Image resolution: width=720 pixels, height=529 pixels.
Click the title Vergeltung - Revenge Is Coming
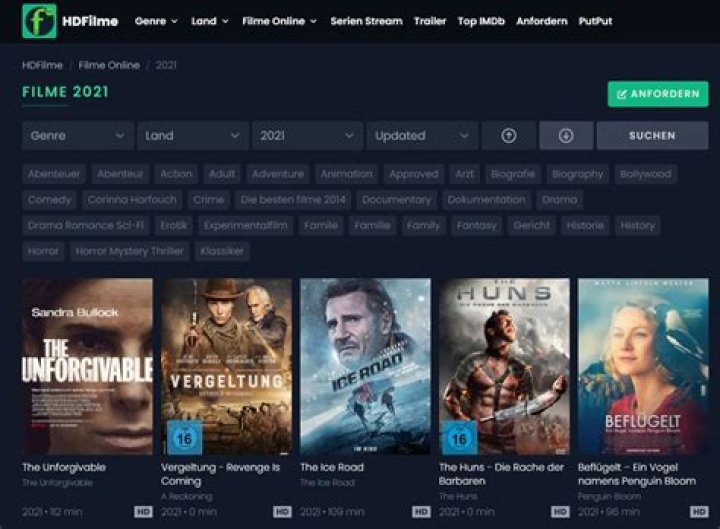tap(220, 474)
